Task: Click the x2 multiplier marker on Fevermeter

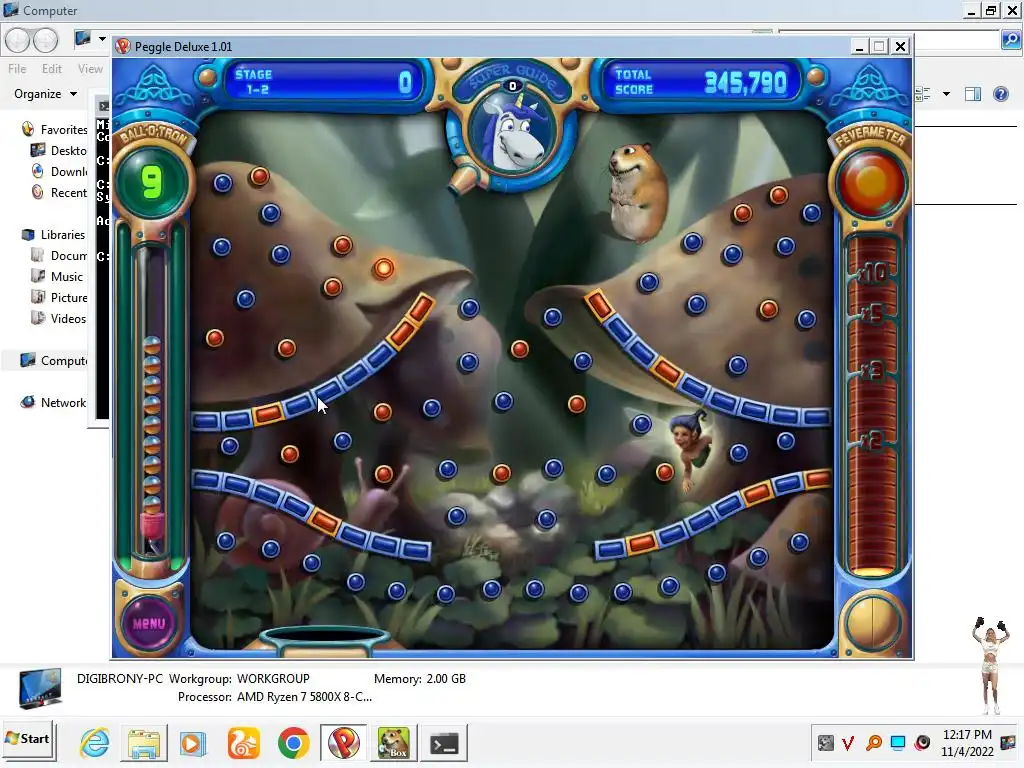Action: point(871,441)
